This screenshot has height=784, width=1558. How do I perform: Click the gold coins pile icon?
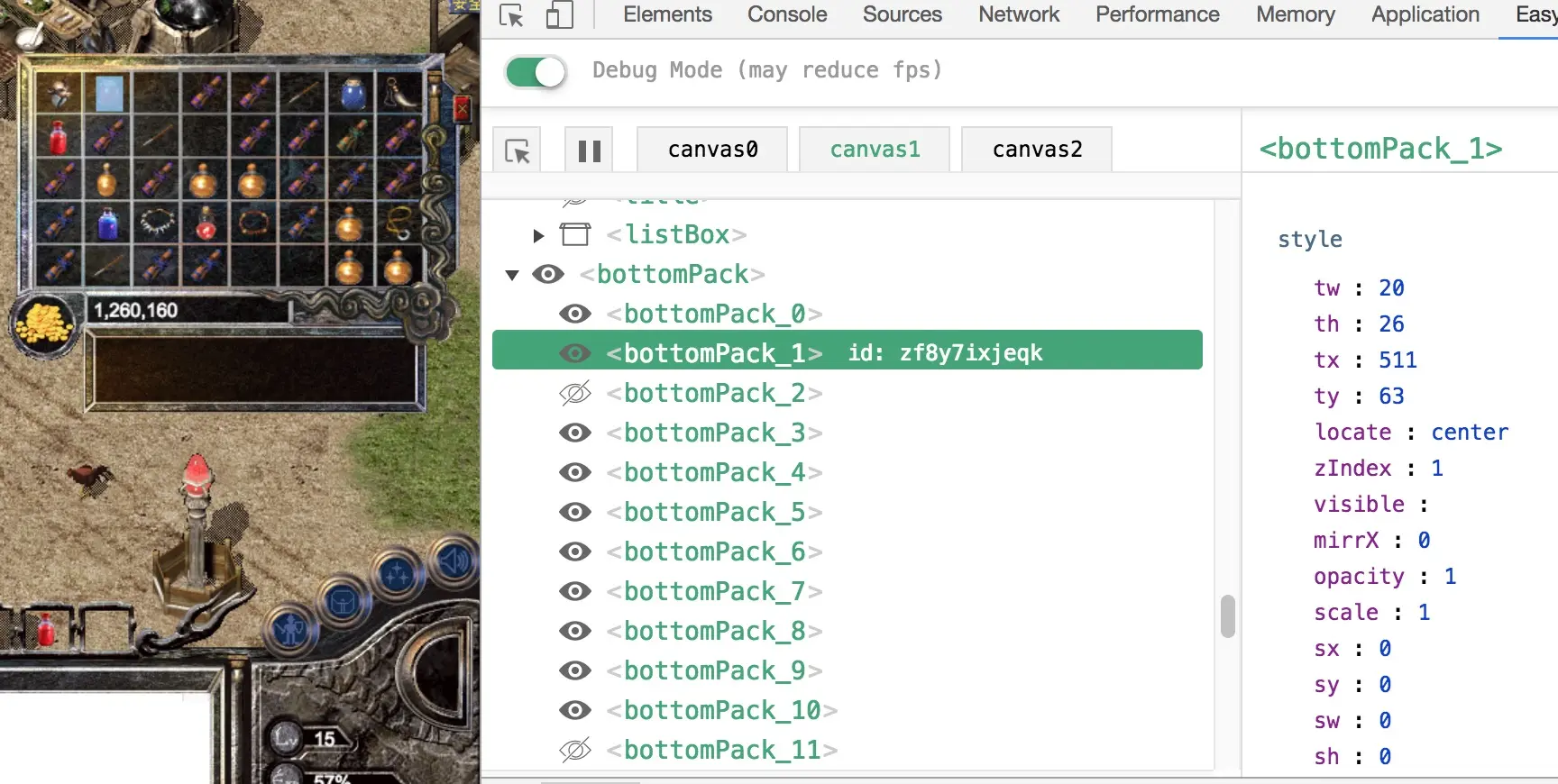click(43, 323)
